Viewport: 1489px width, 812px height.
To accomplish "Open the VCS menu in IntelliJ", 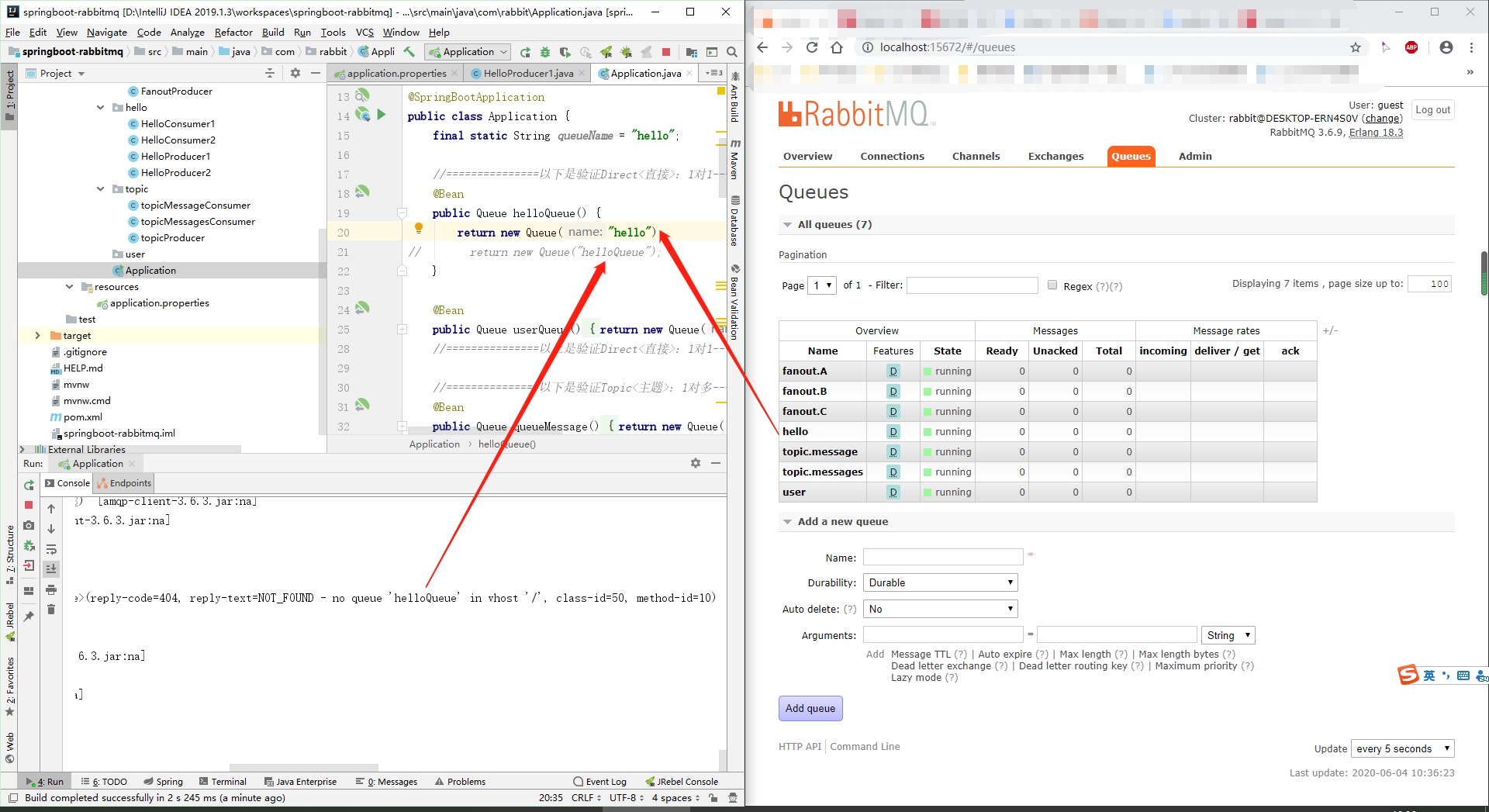I will (364, 32).
